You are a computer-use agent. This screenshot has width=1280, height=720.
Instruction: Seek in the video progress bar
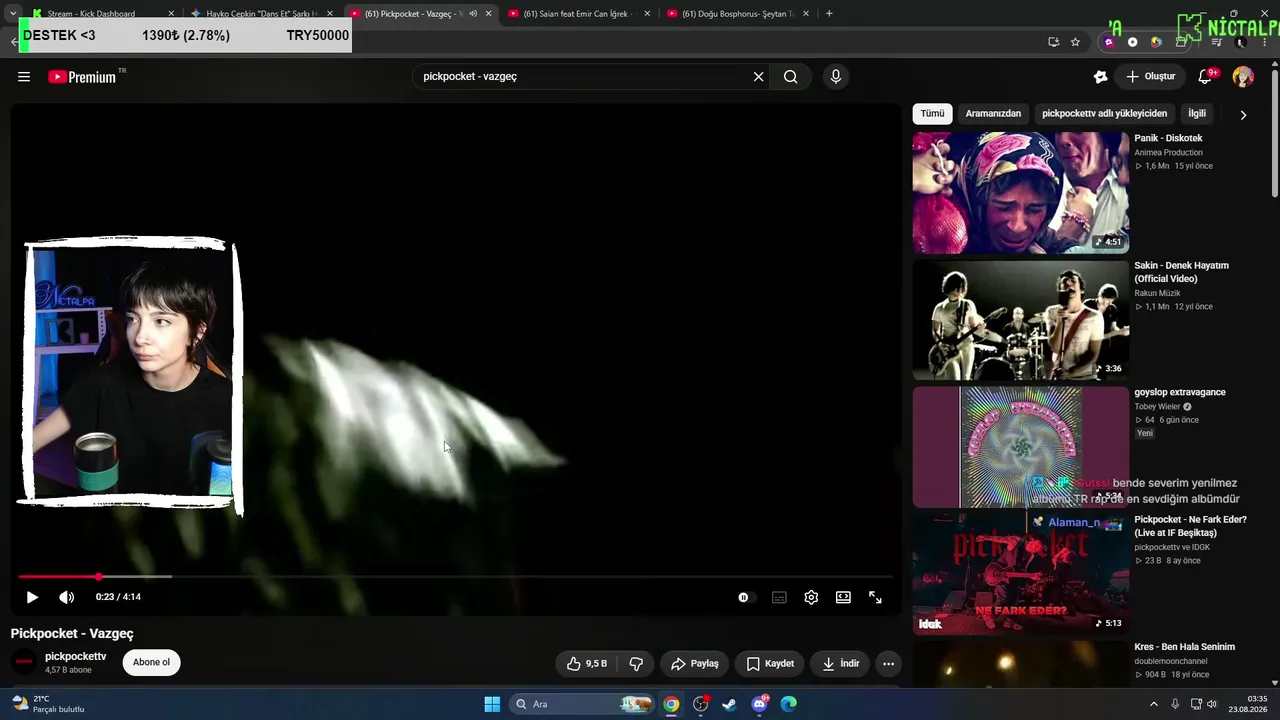click(x=454, y=577)
